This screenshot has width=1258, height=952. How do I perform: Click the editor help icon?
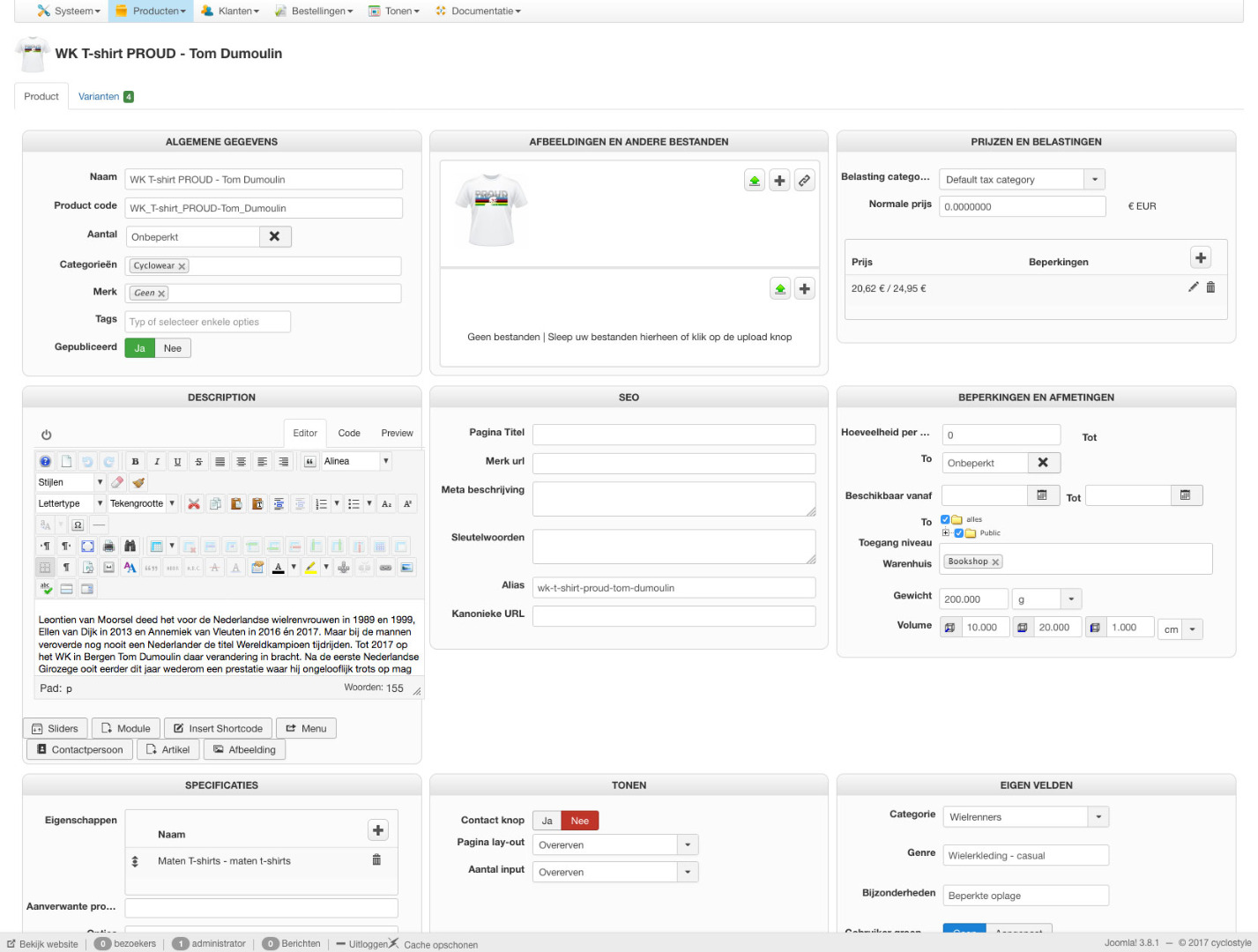[x=46, y=461]
